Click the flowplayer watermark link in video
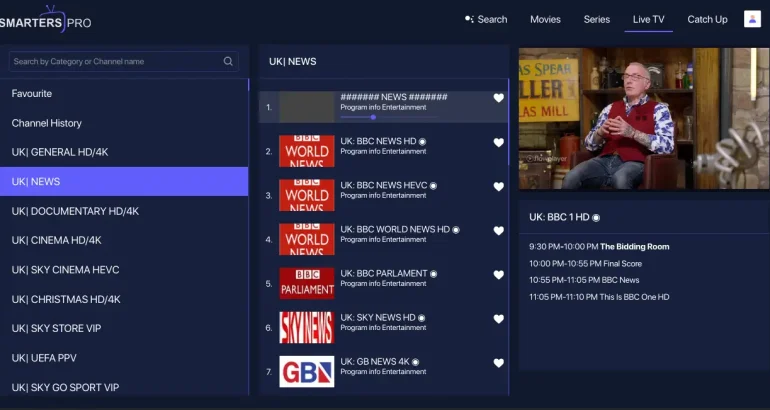The image size is (770, 410). coord(547,159)
